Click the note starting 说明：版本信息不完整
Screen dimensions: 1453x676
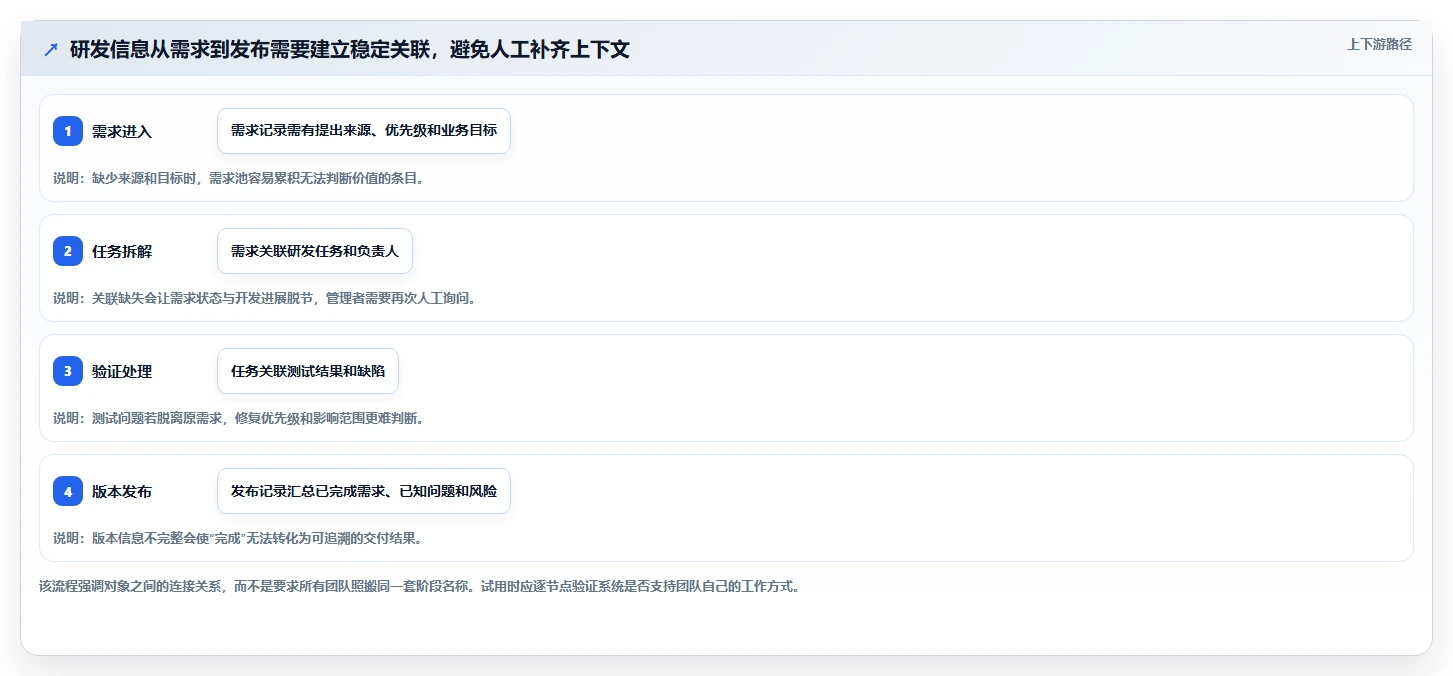click(238, 538)
